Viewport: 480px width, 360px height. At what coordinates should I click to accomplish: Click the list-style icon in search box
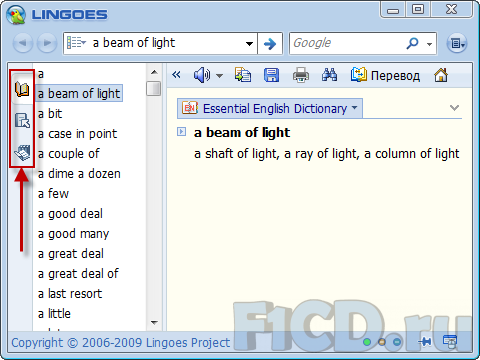tap(77, 43)
